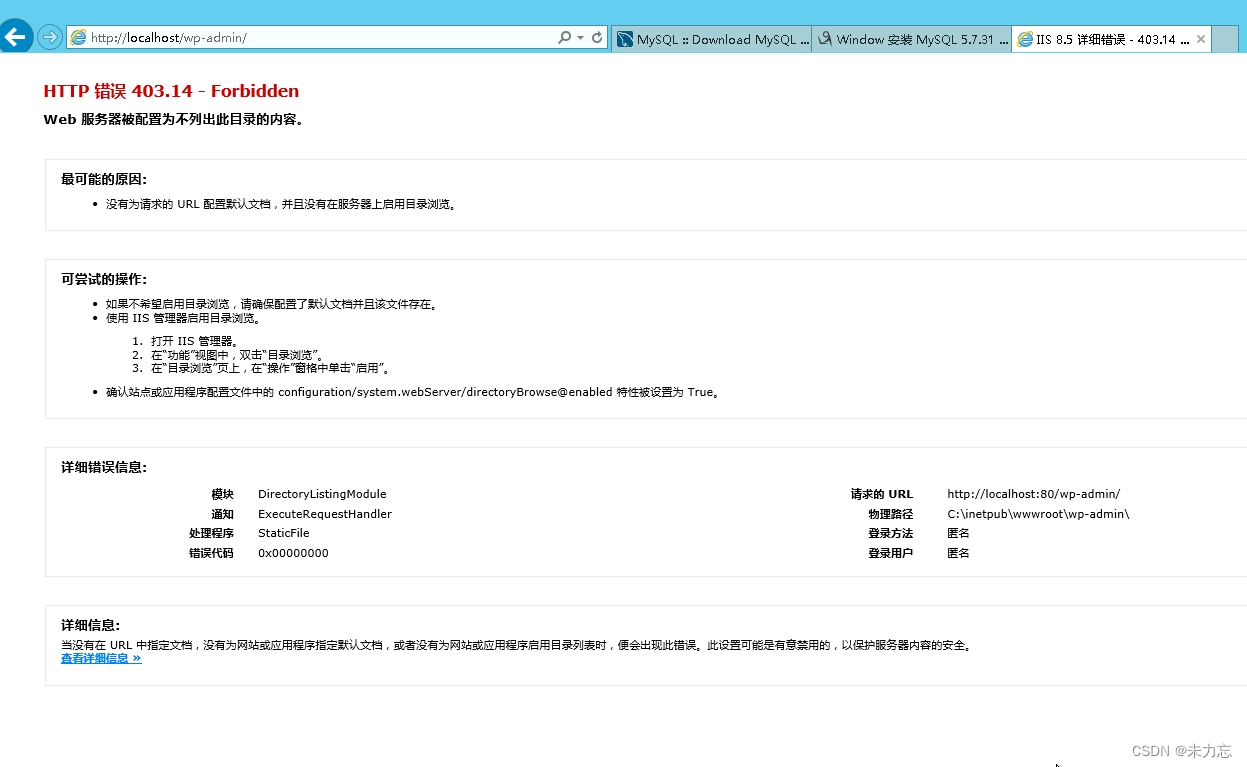Click ExecuteRequestHandler value

pos(325,514)
